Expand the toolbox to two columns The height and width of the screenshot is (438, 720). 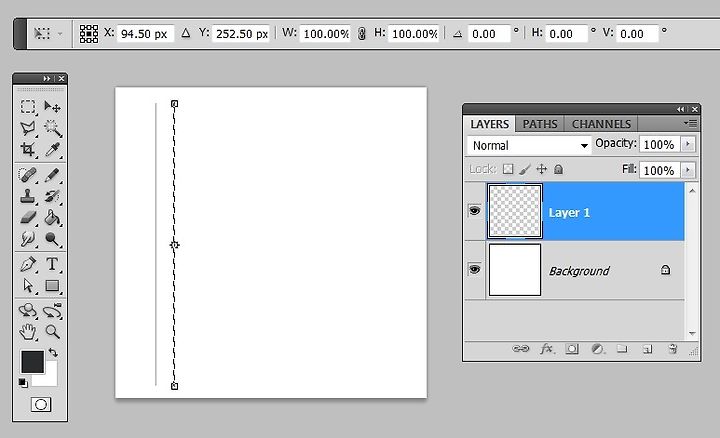46,79
